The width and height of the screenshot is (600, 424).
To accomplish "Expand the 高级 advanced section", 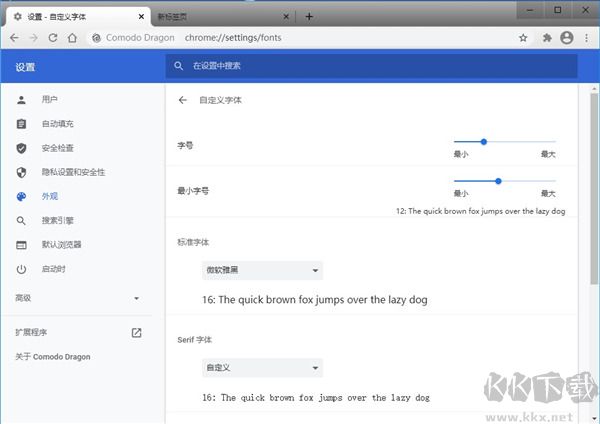I will [77, 298].
